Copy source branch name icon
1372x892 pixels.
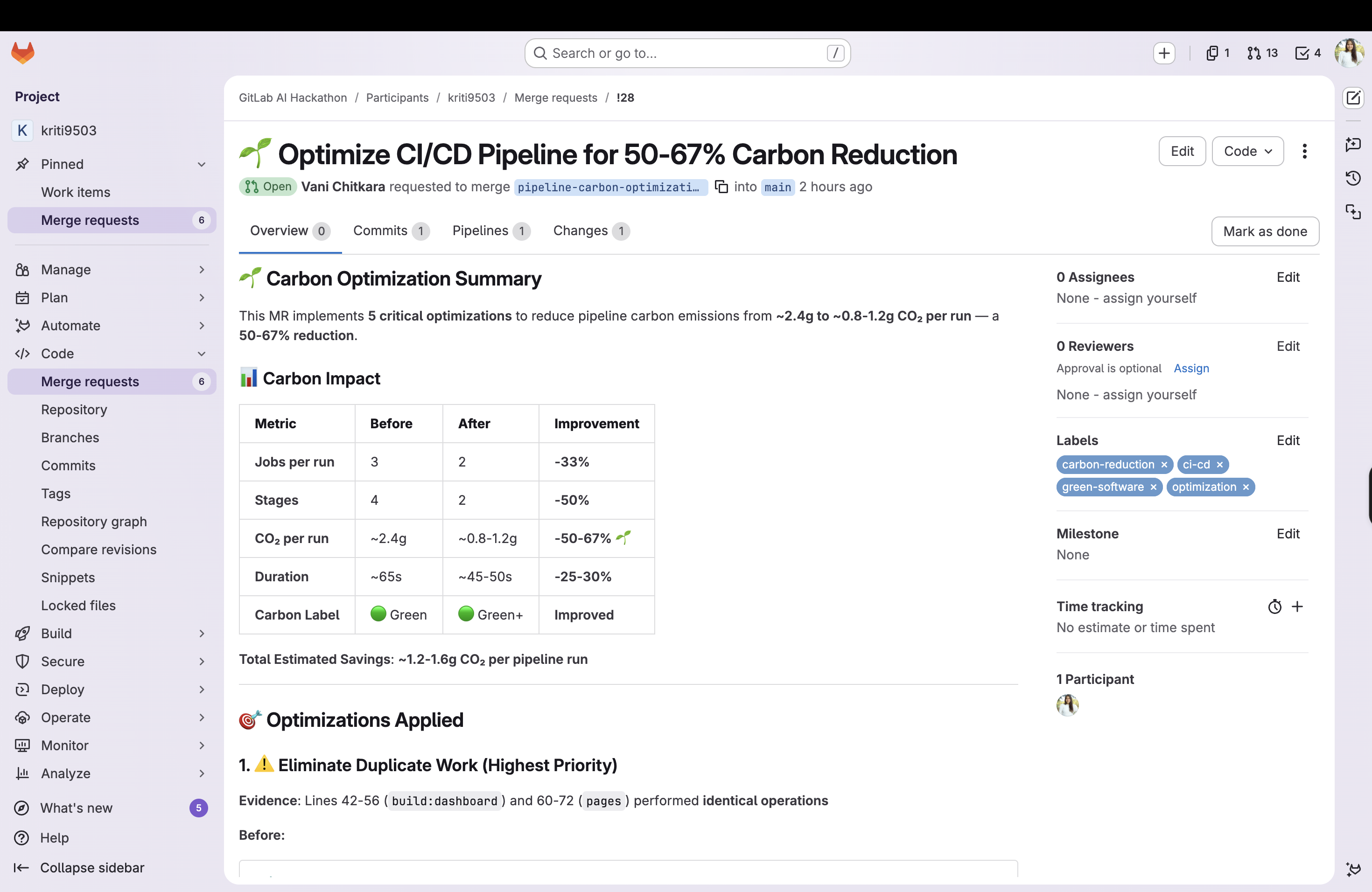721,187
